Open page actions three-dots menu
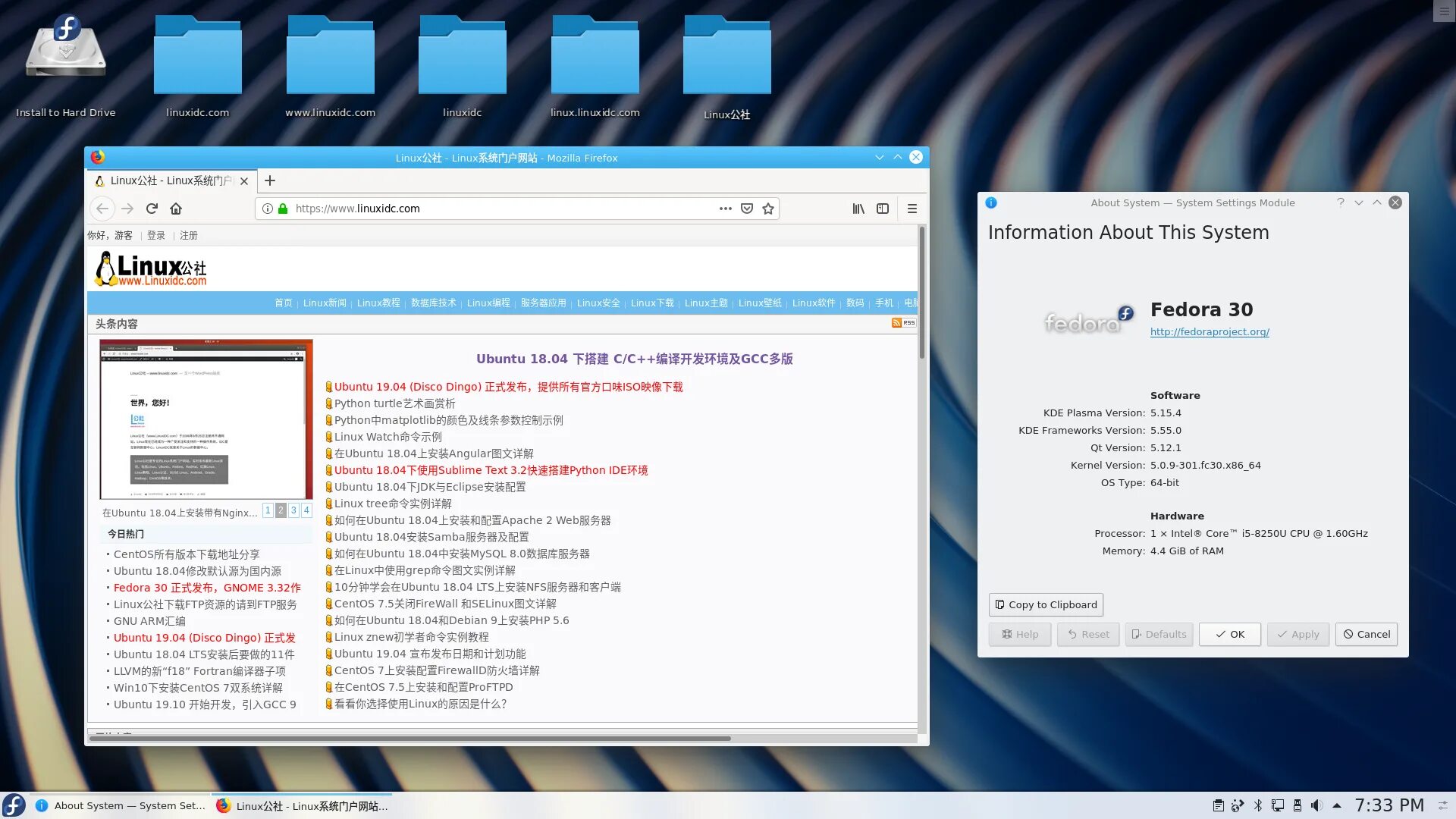The height and width of the screenshot is (819, 1456). [x=726, y=209]
